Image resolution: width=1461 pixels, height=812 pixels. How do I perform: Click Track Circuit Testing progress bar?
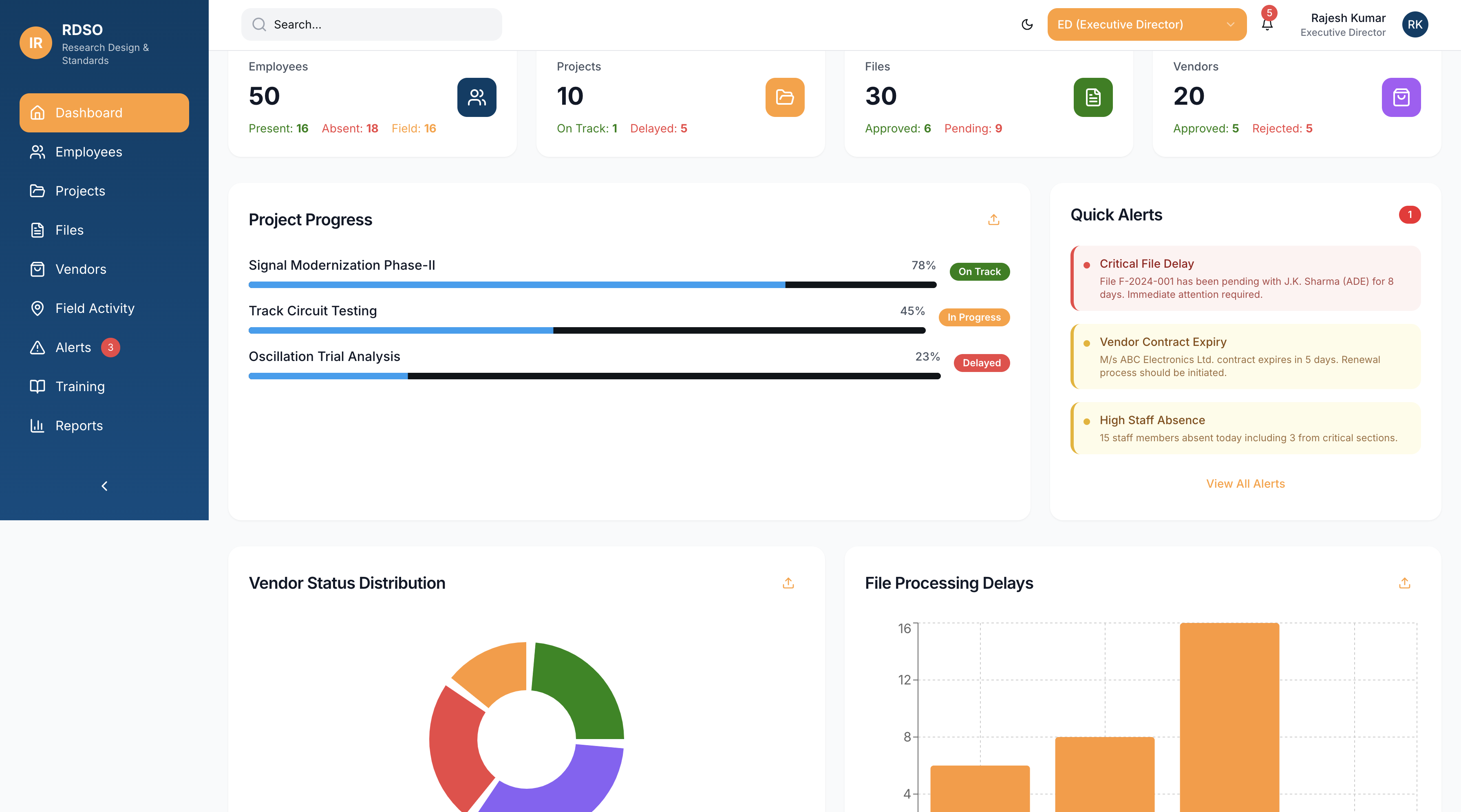click(587, 330)
